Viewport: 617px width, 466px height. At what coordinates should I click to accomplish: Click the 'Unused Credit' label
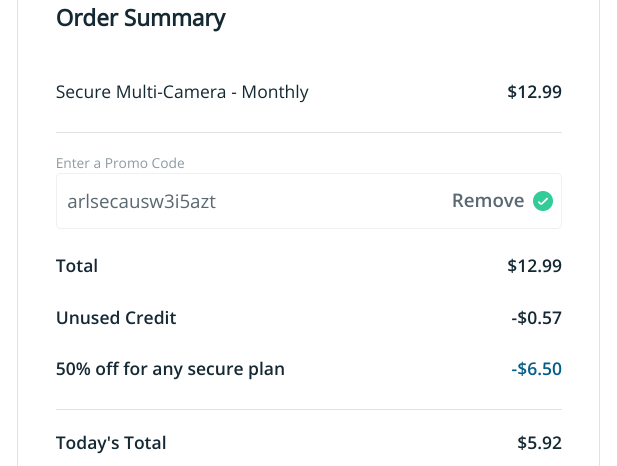(116, 318)
